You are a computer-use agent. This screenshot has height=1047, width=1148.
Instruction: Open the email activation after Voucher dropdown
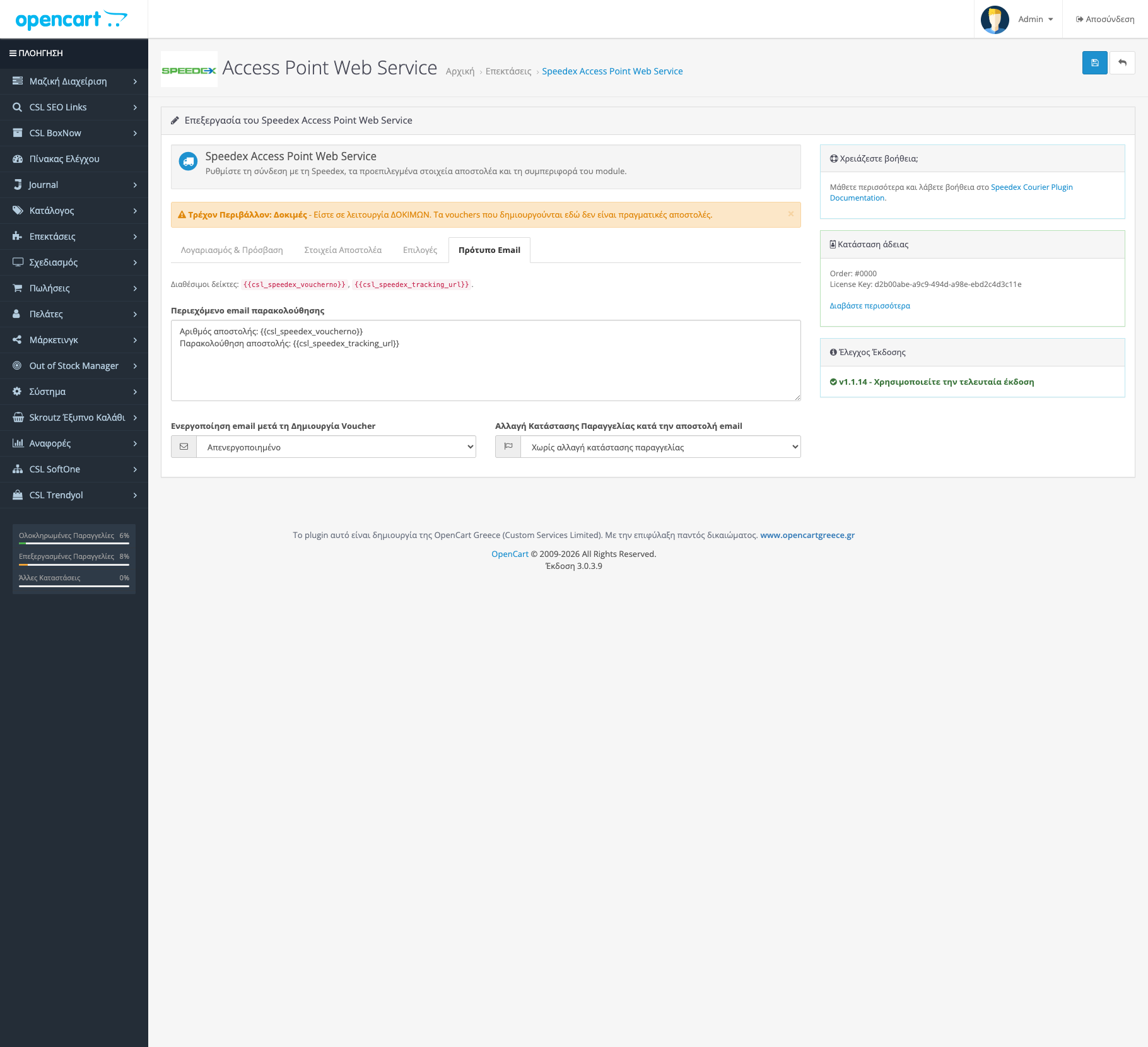point(336,447)
